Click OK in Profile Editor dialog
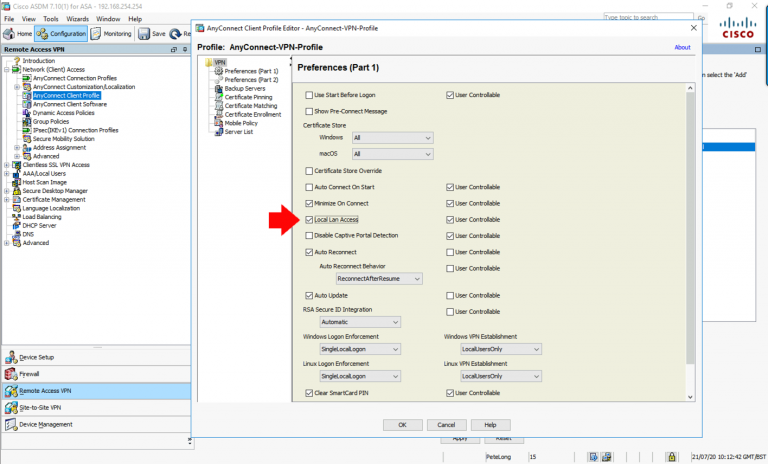Image resolution: width=768 pixels, height=464 pixels. [403, 425]
